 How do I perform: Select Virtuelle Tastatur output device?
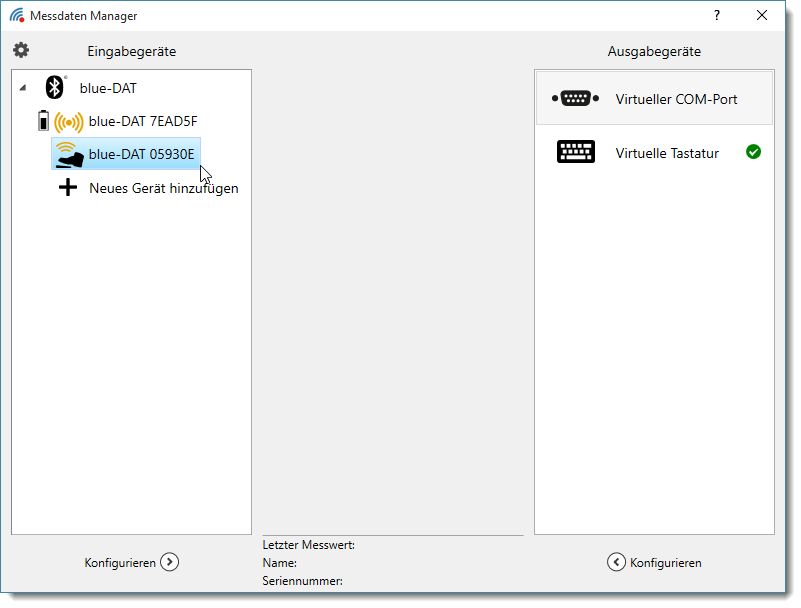[x=667, y=153]
